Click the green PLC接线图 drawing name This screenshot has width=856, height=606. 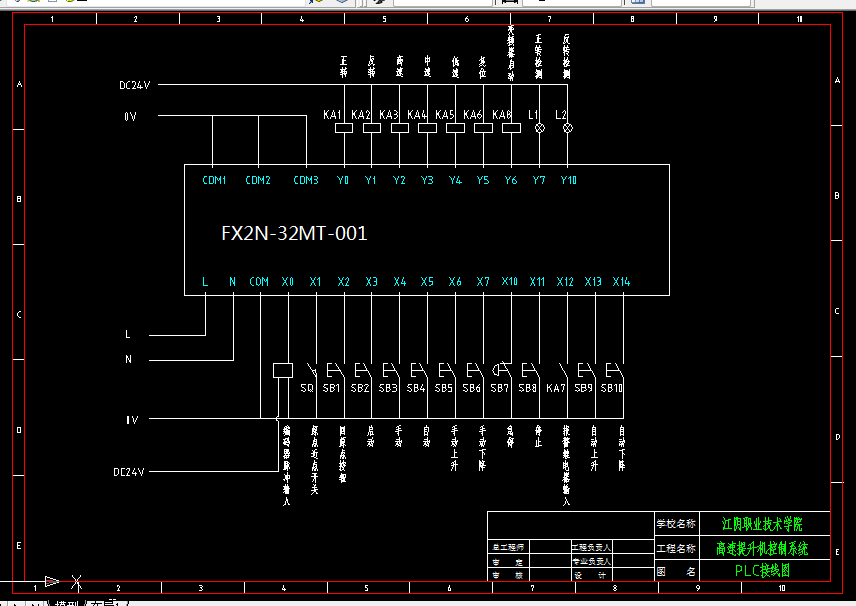762,571
